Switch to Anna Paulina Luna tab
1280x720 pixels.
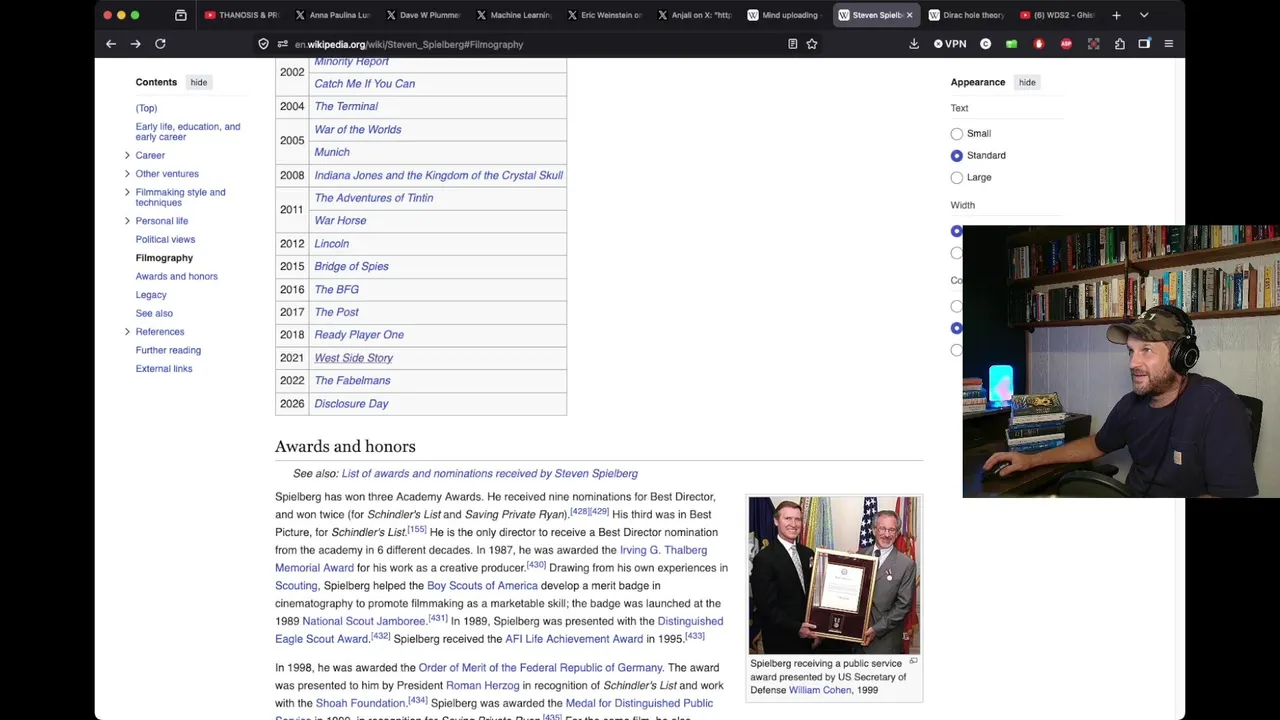coord(332,15)
